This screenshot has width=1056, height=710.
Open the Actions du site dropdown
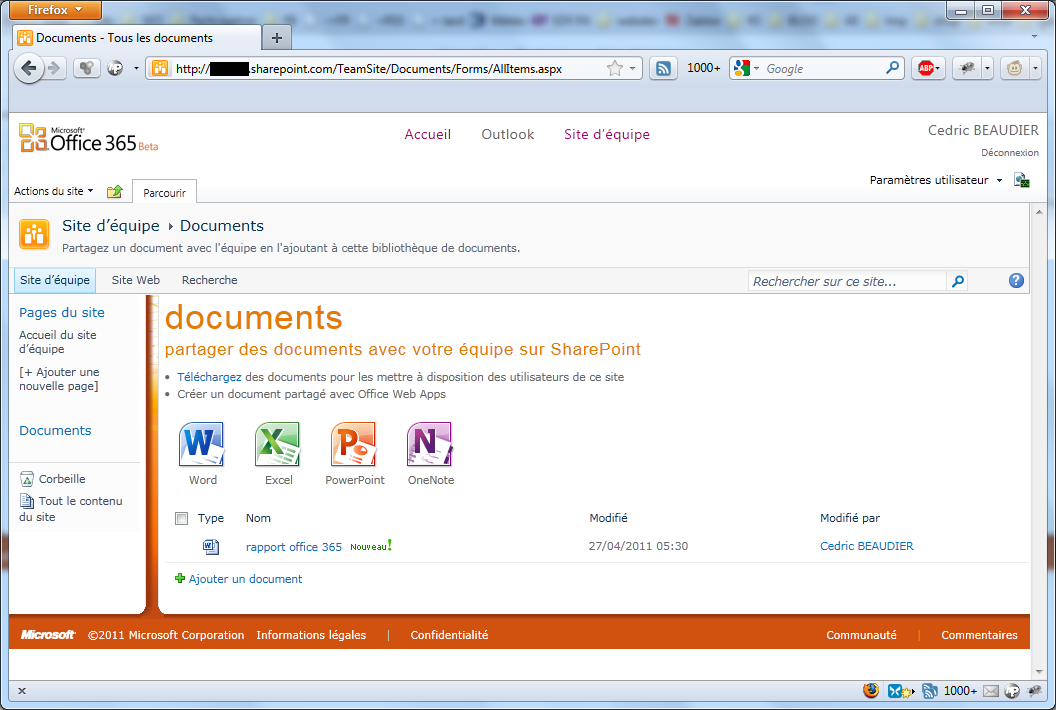[53, 191]
